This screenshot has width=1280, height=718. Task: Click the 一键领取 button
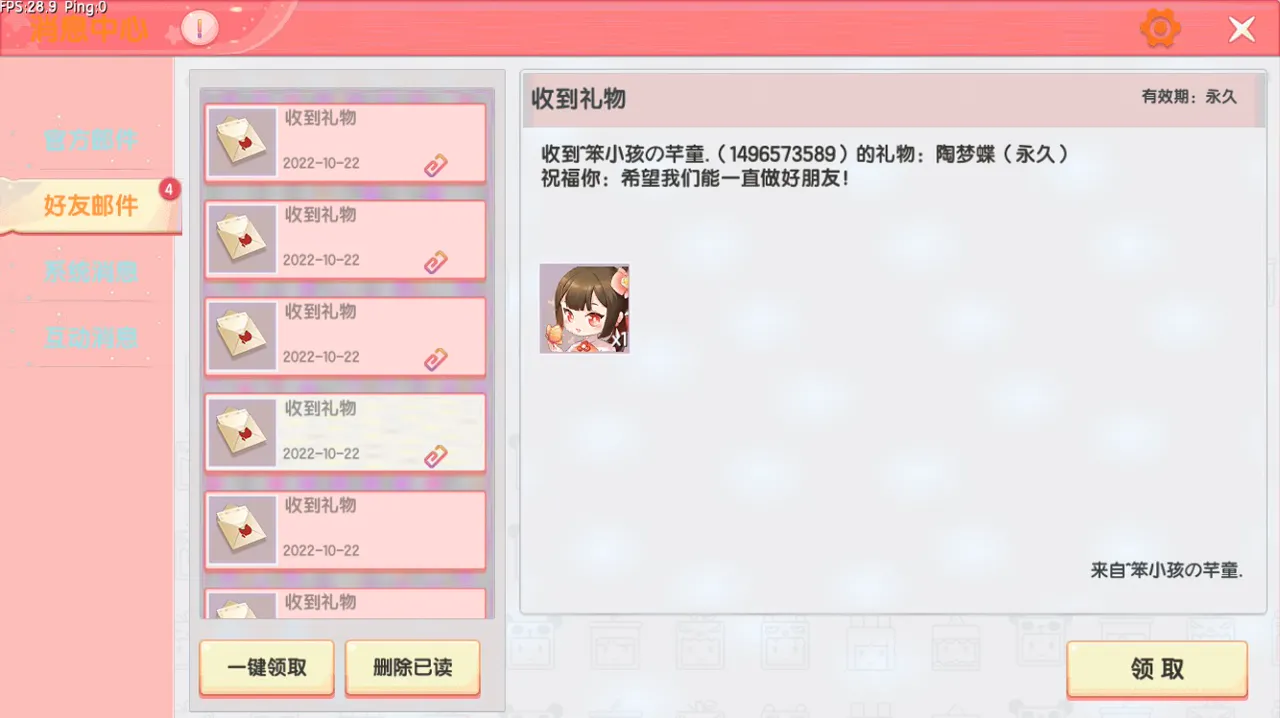click(267, 667)
